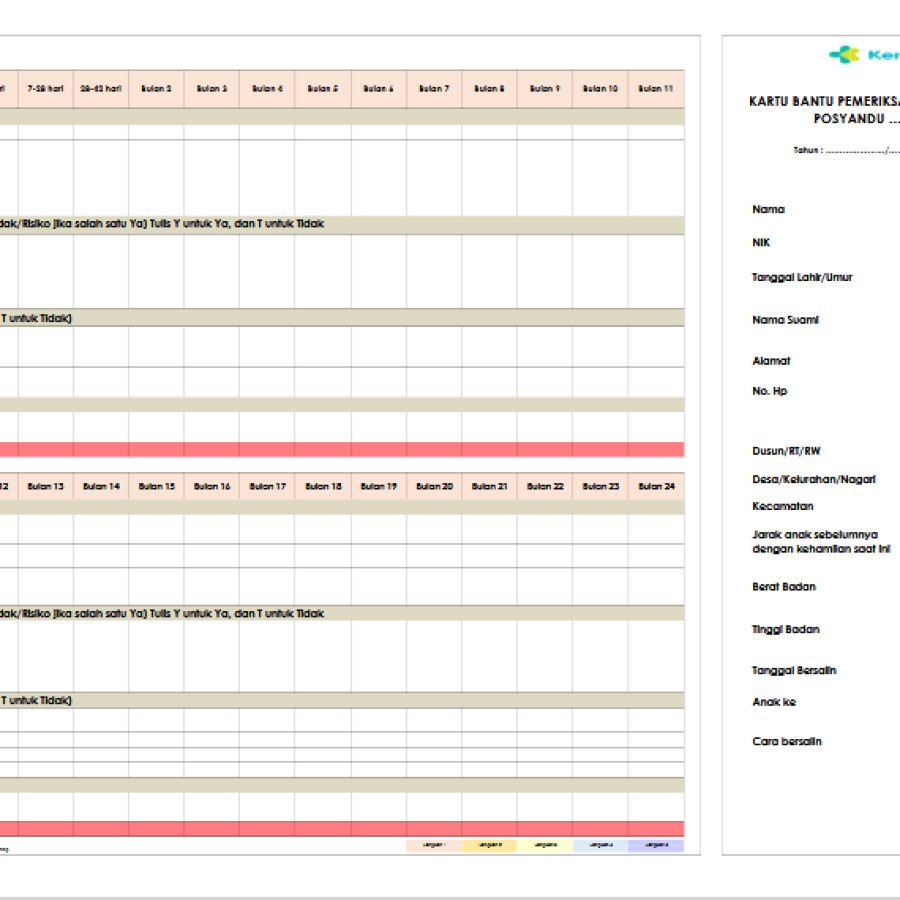Image resolution: width=900 pixels, height=900 pixels.
Task: Click the lower 'T untuk Tidak)' section band
Action: point(342,700)
